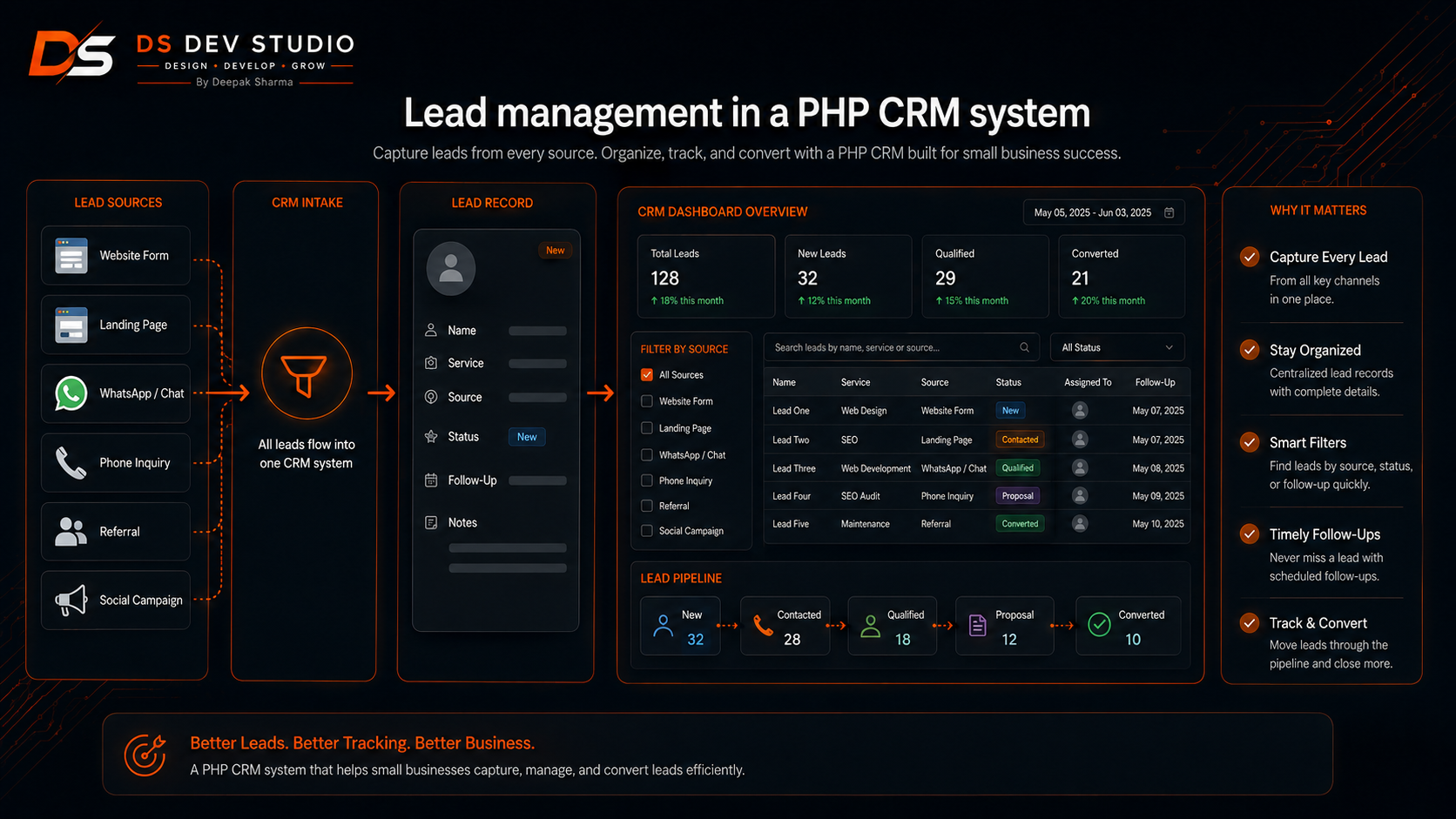The width and height of the screenshot is (1456, 819).
Task: Click the search leads input field
Action: [901, 347]
